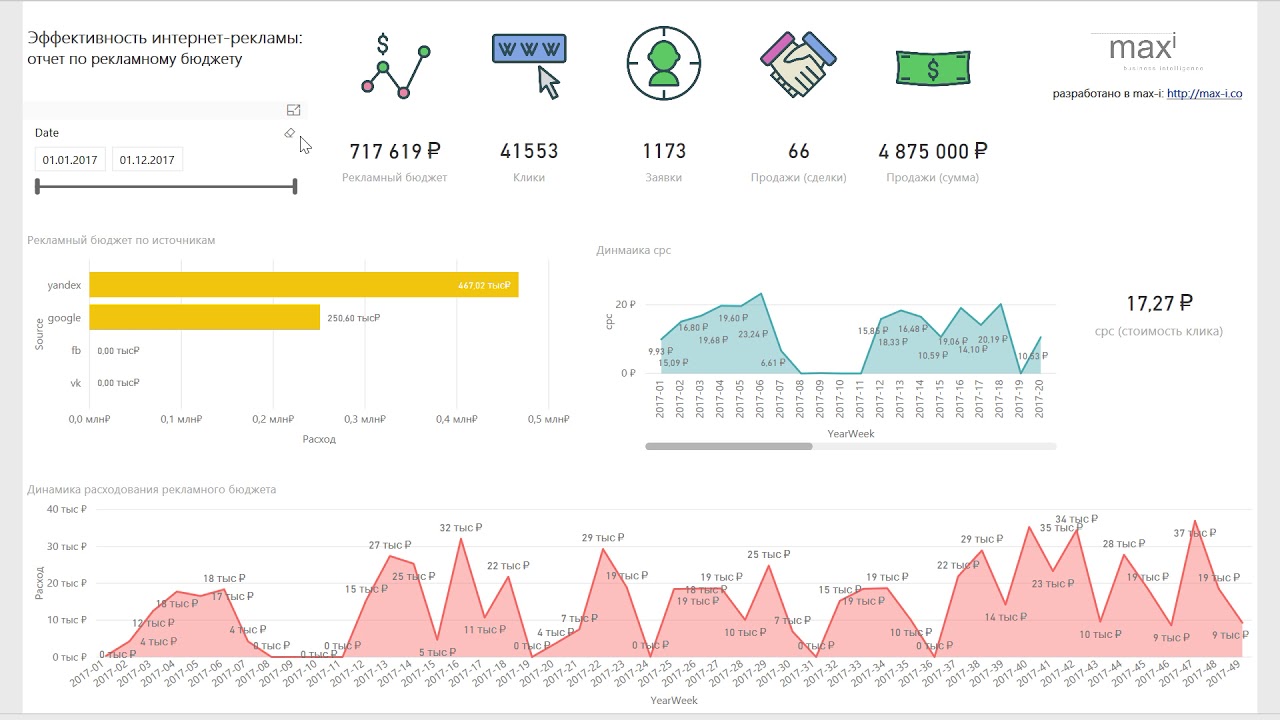Open the http://max-i.co link

(x=1204, y=94)
